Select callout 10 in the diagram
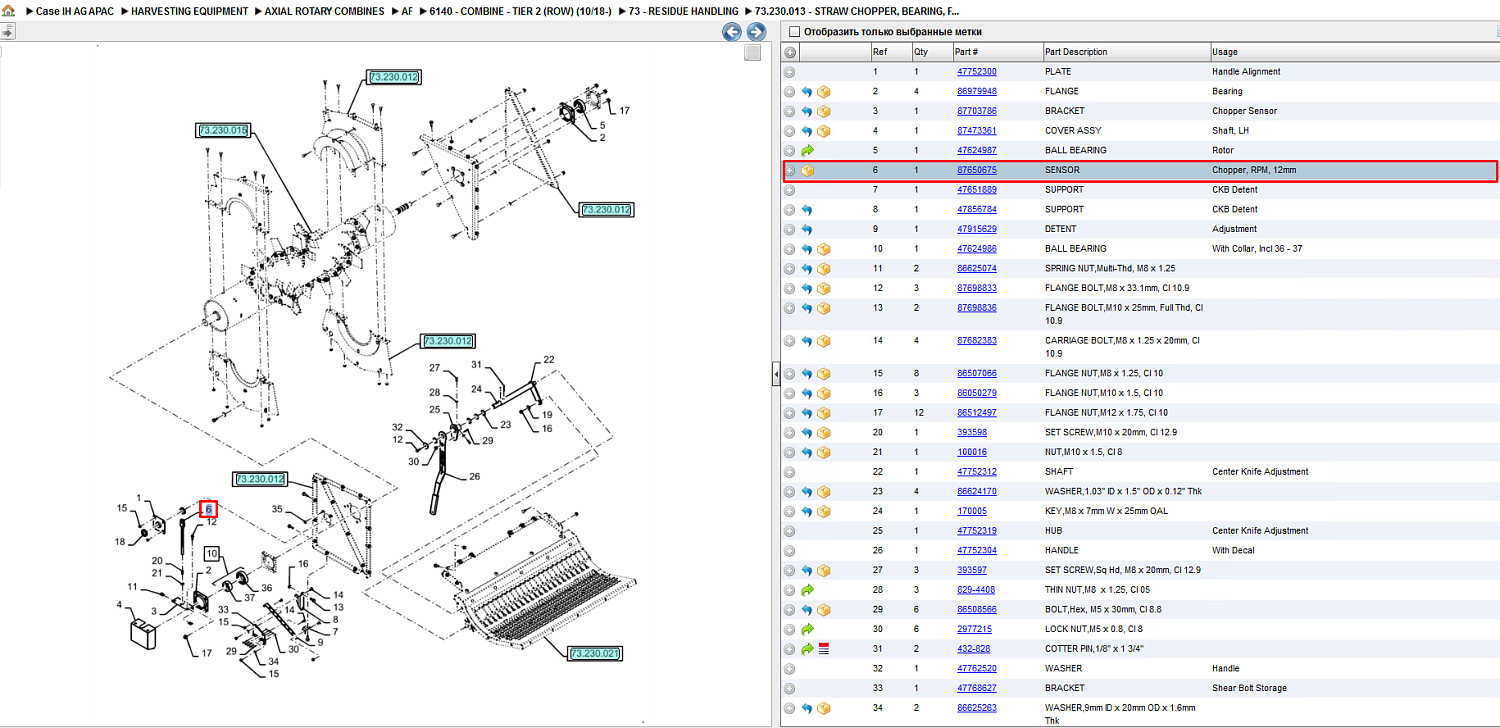 [211, 553]
